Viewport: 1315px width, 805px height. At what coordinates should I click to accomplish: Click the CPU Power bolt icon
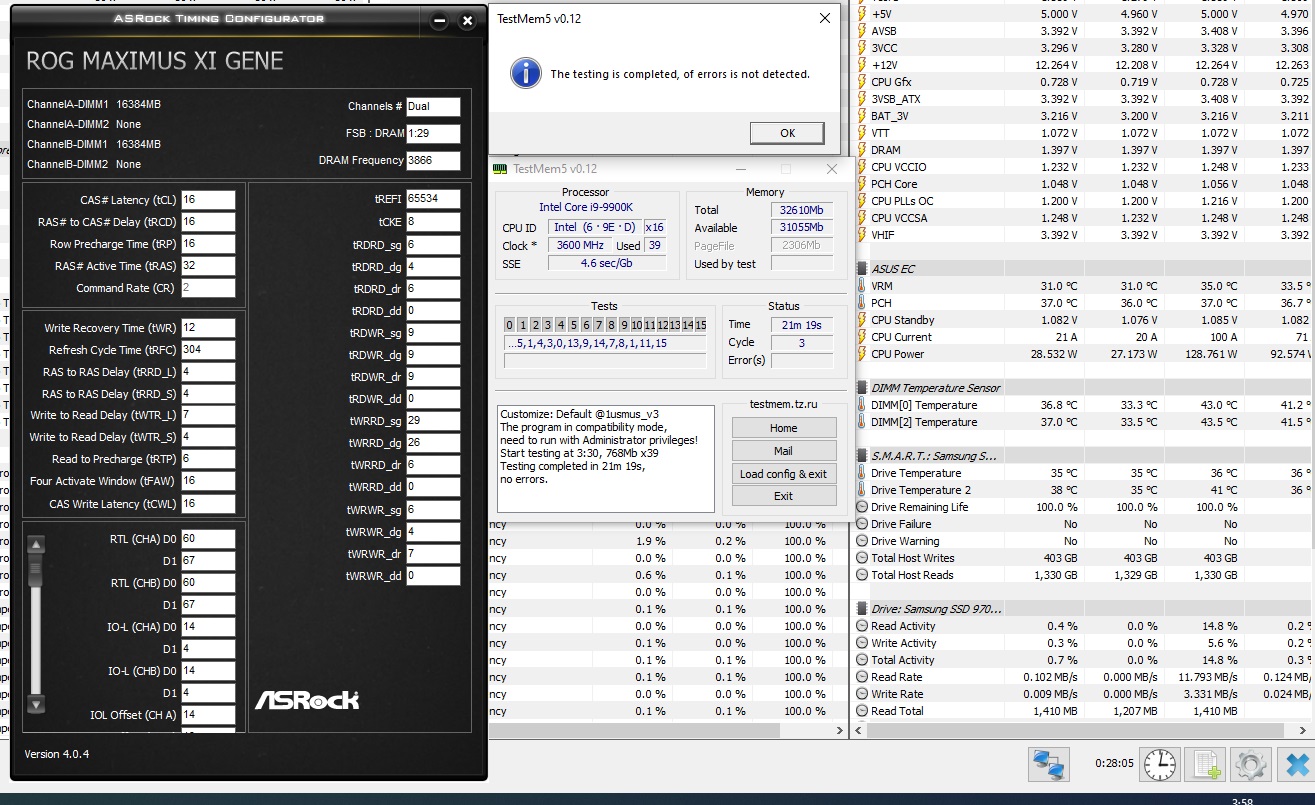(862, 354)
